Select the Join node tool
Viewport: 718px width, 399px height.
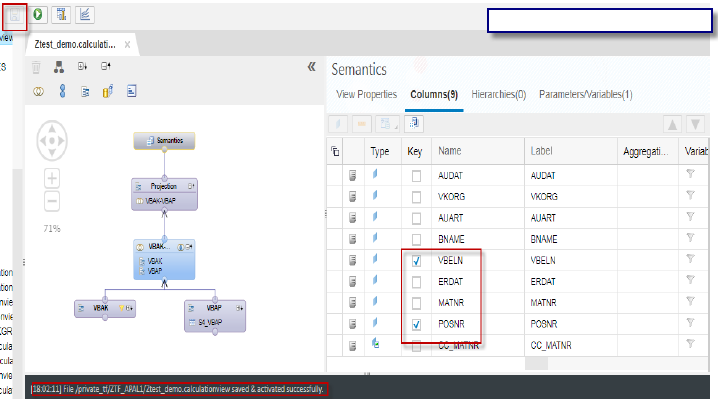pos(38,92)
